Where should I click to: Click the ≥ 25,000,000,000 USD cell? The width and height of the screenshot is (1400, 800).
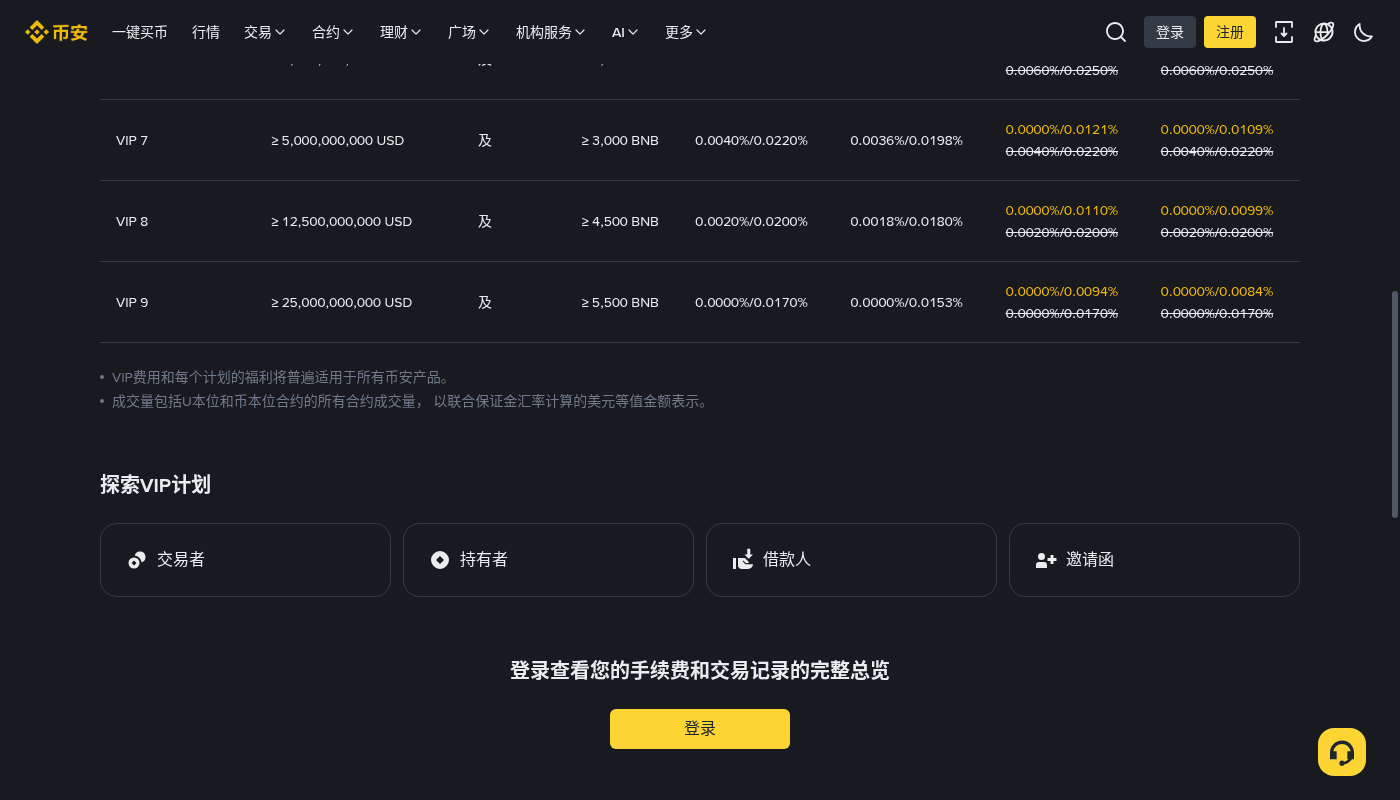[342, 303]
